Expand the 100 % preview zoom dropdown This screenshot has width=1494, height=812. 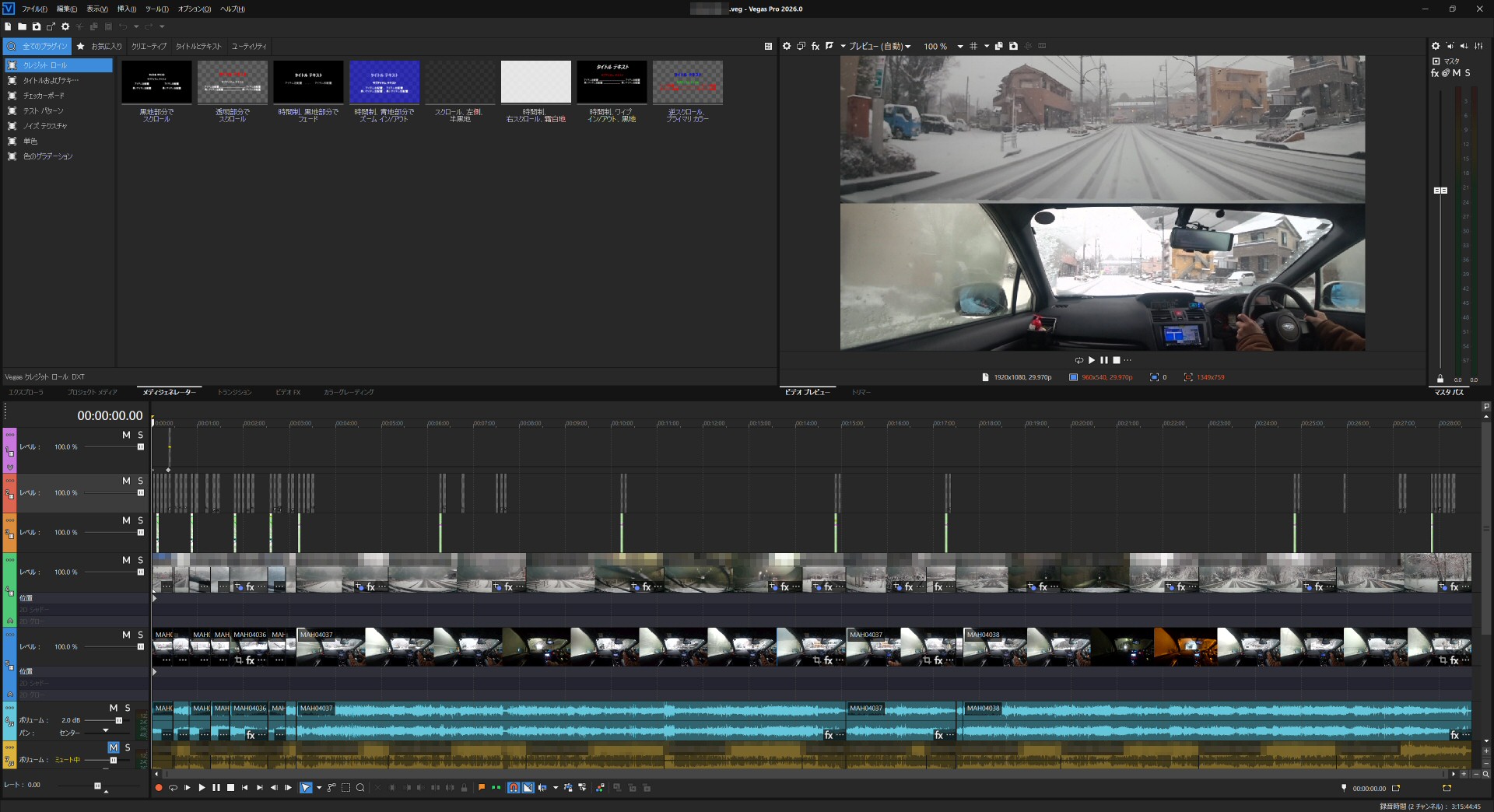point(959,47)
